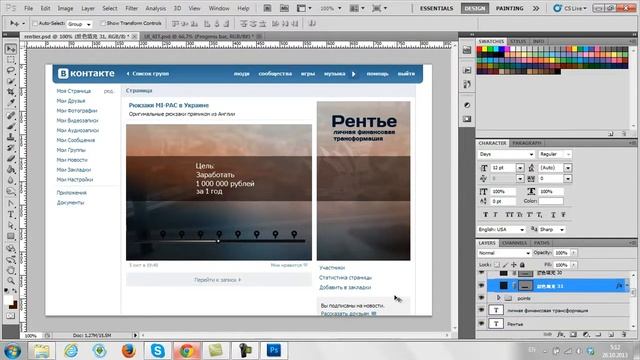This screenshot has height=360, width=640.
Task: Hide the личная финансовая трансформация layer
Action: click(482, 310)
